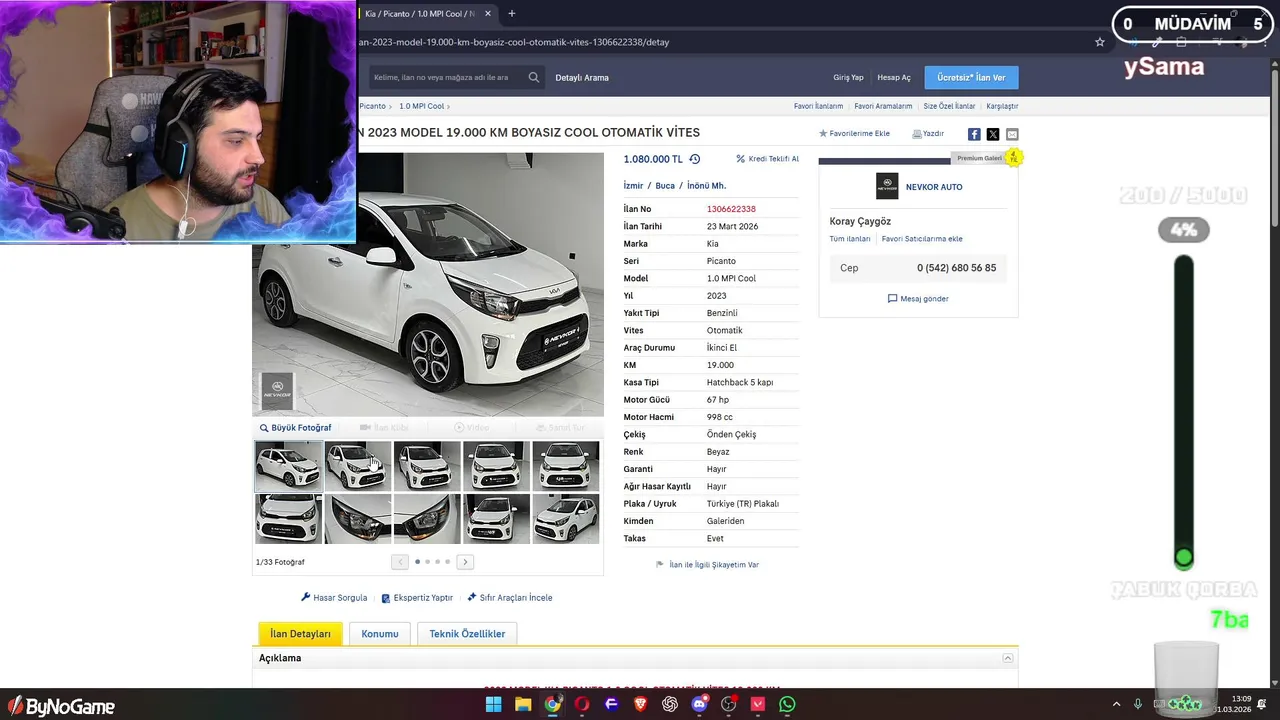Switch to Konumu tab
This screenshot has width=1280, height=720.
point(380,634)
